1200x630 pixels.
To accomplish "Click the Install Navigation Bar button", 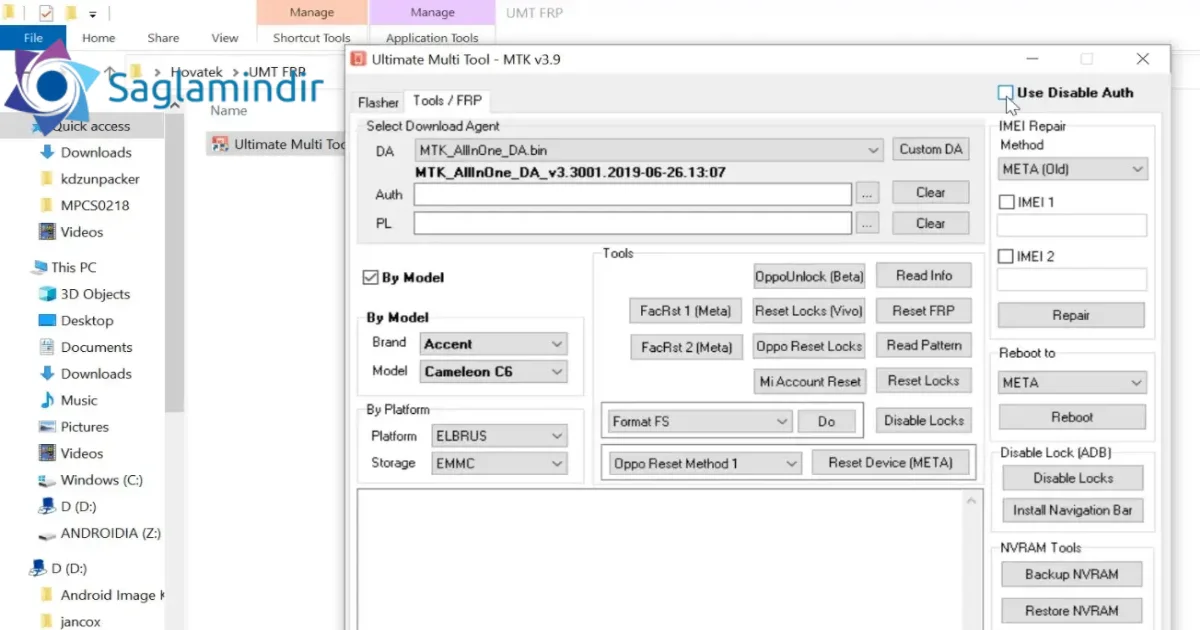I will click(x=1072, y=510).
